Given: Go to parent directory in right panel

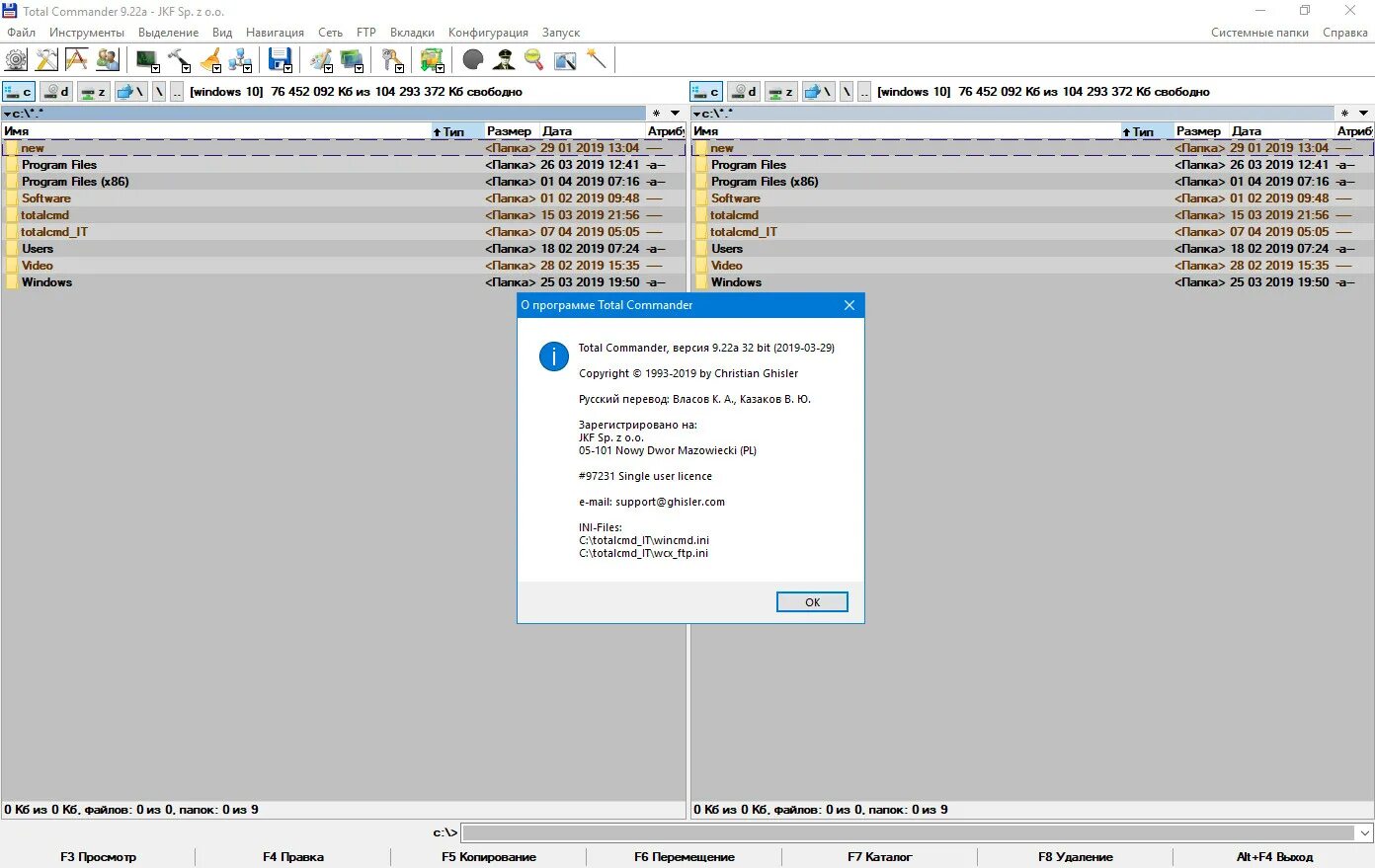Looking at the screenshot, I should [864, 92].
